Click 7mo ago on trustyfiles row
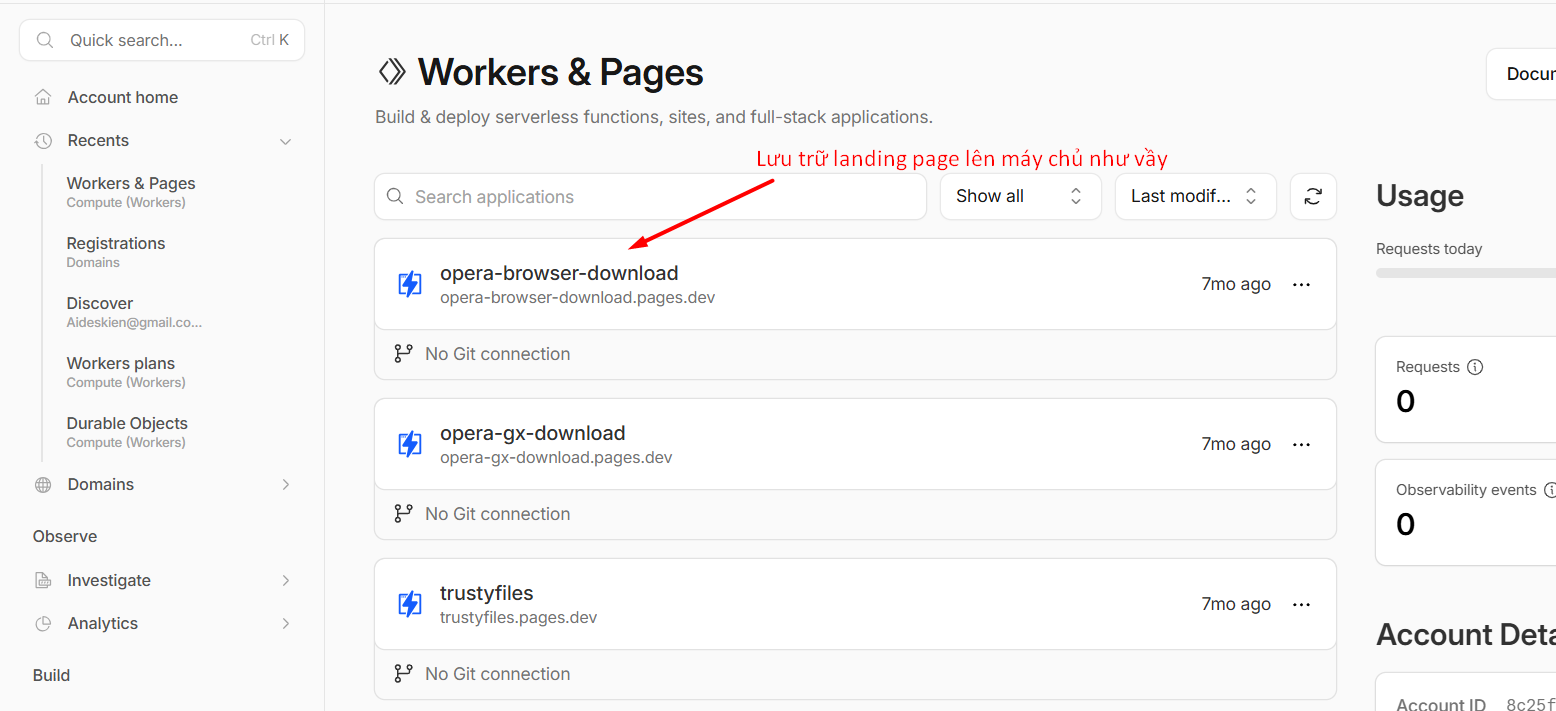The height and width of the screenshot is (711, 1556). 1236,604
